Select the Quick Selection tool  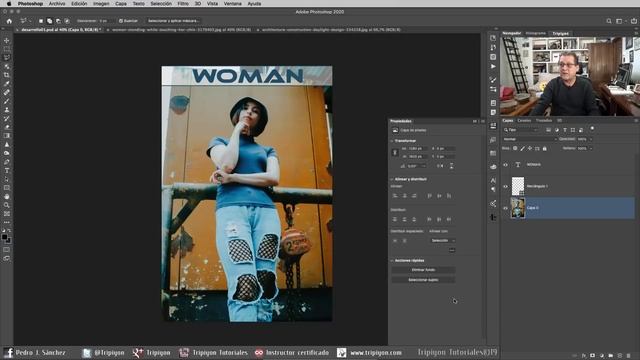pos(7,67)
